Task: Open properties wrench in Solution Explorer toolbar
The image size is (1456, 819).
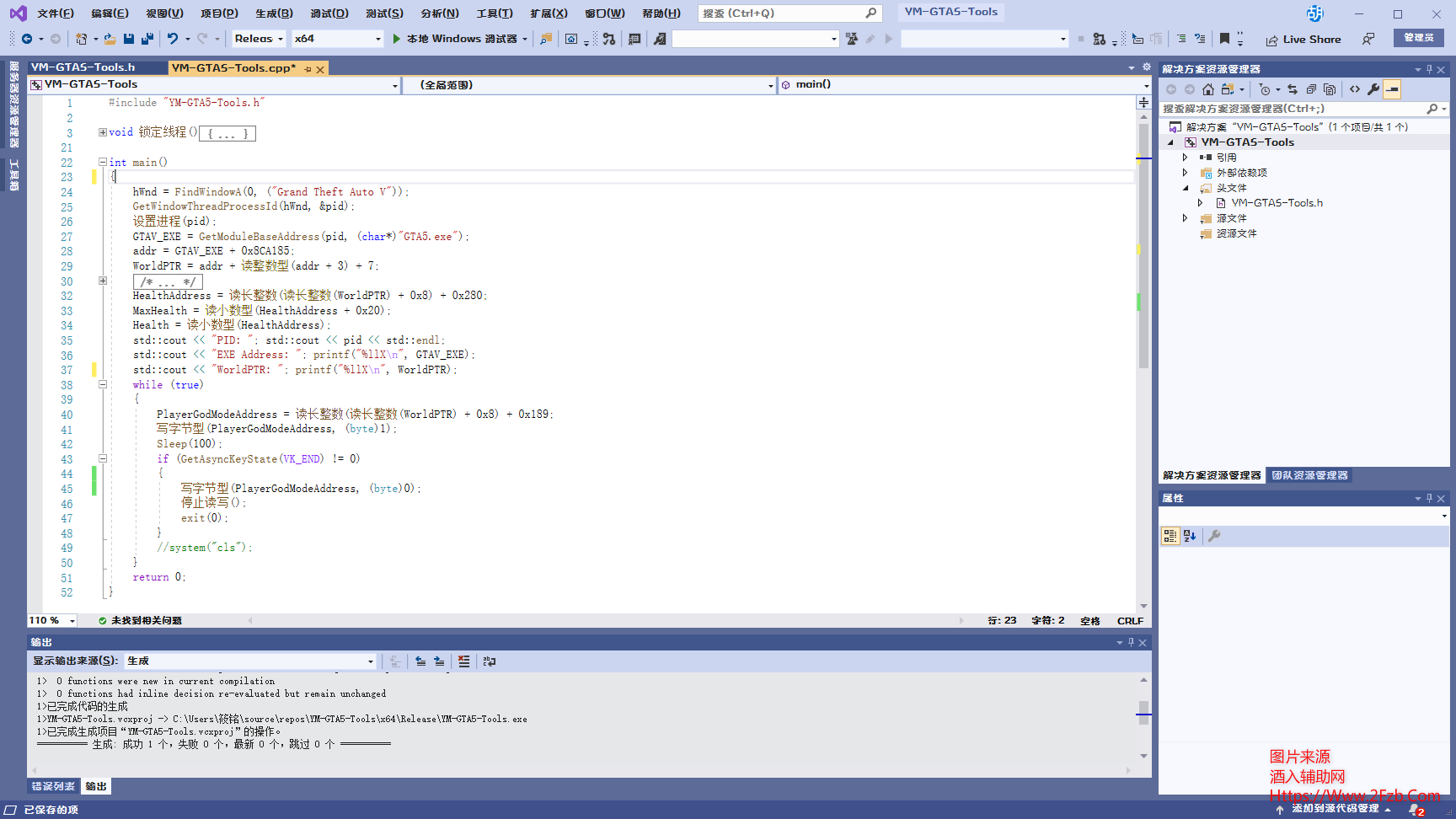Action: click(x=1373, y=89)
